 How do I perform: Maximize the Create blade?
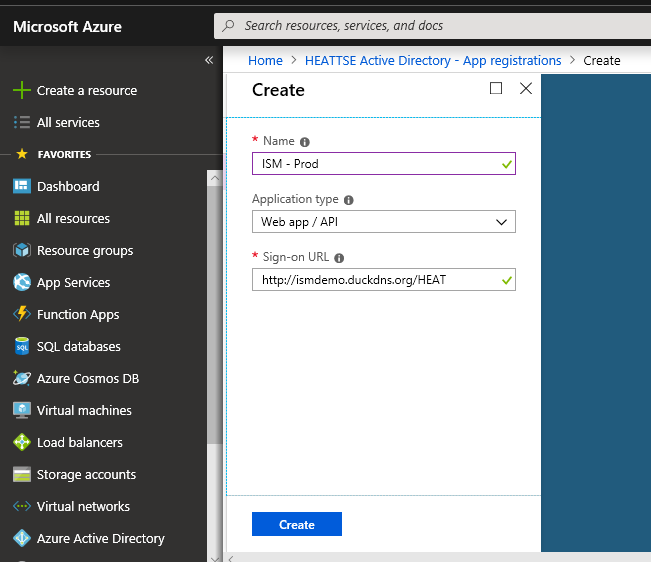click(496, 89)
